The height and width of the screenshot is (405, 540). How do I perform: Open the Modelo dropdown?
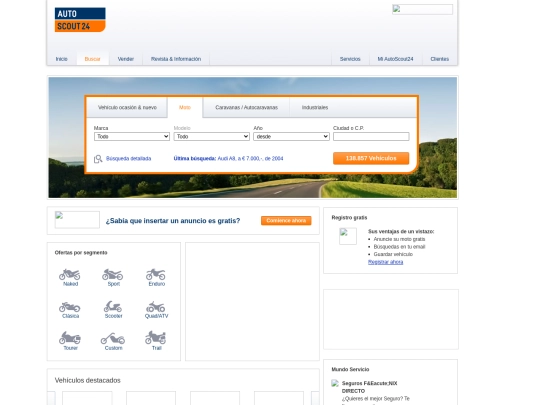coord(212,137)
